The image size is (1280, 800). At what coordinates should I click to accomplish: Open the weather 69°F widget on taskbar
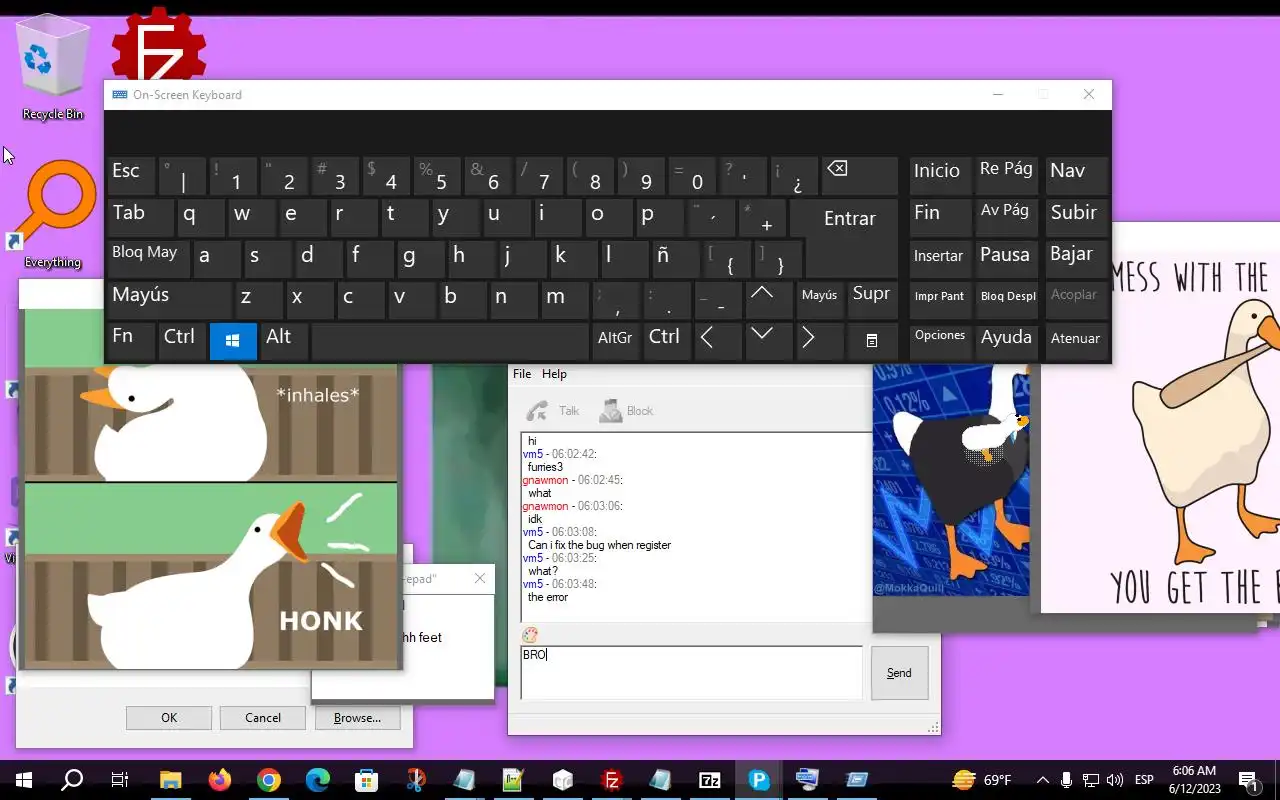click(x=981, y=780)
